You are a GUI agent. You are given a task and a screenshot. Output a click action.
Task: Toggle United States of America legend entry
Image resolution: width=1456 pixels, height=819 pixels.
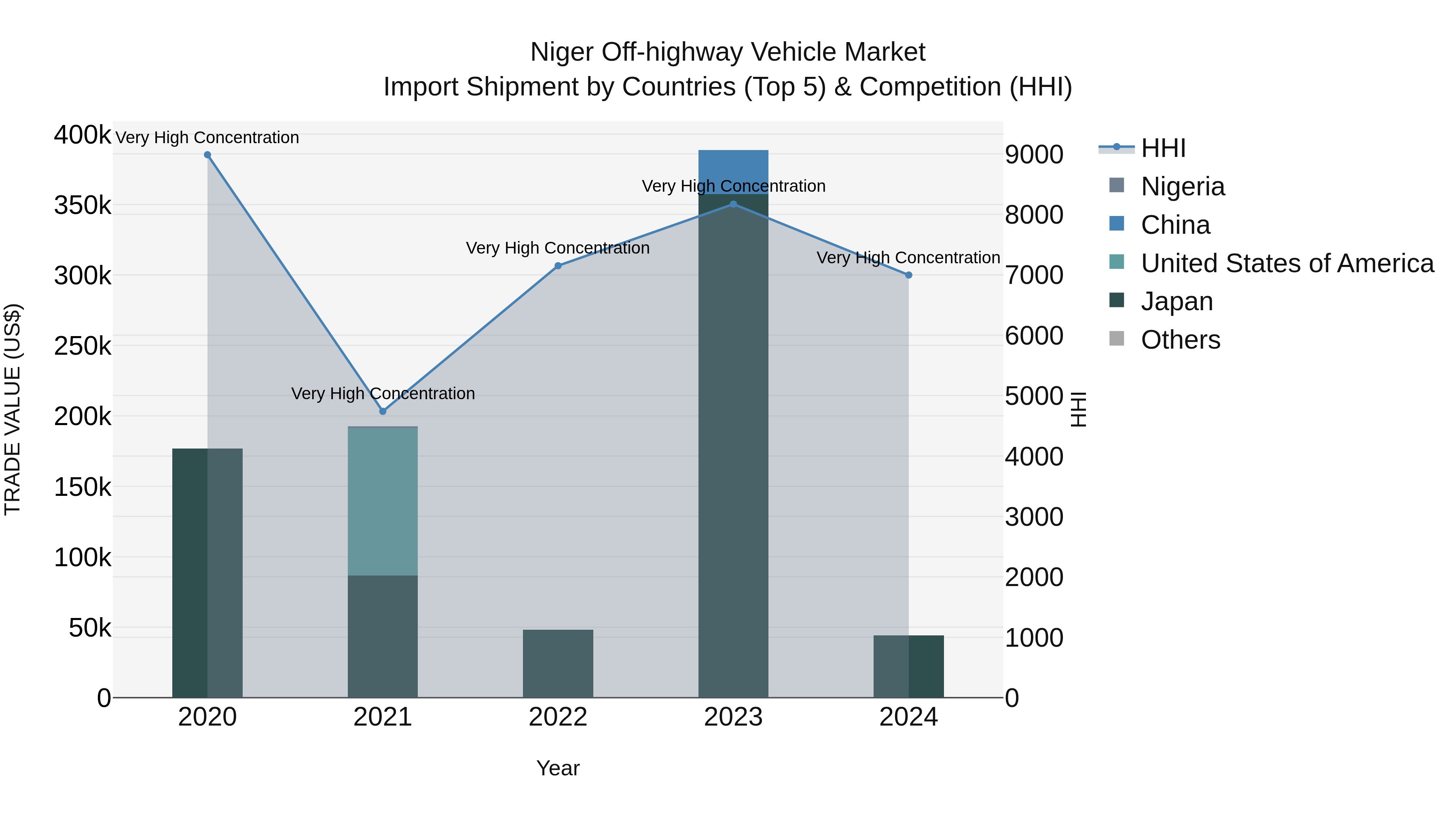[x=1272, y=263]
